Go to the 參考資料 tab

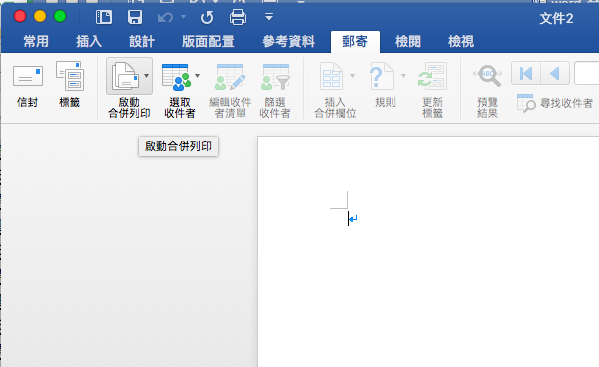click(x=288, y=41)
